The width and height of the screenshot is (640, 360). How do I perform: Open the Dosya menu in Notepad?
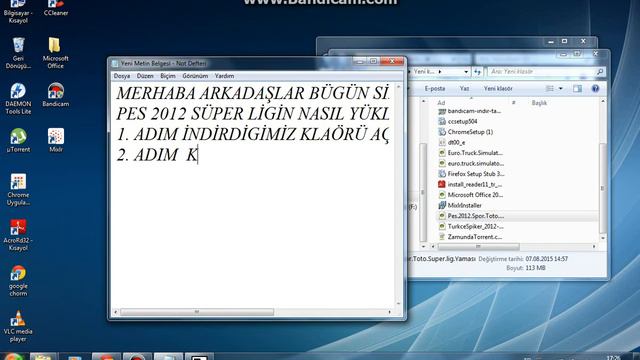click(x=122, y=76)
